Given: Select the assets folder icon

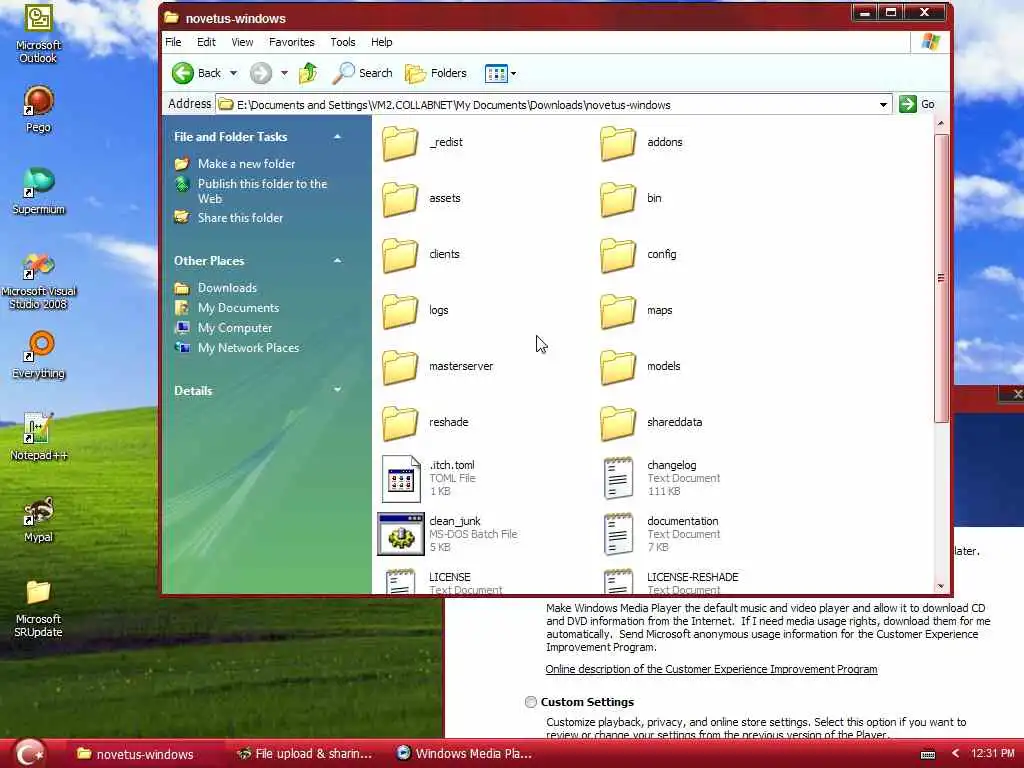Looking at the screenshot, I should coord(400,199).
